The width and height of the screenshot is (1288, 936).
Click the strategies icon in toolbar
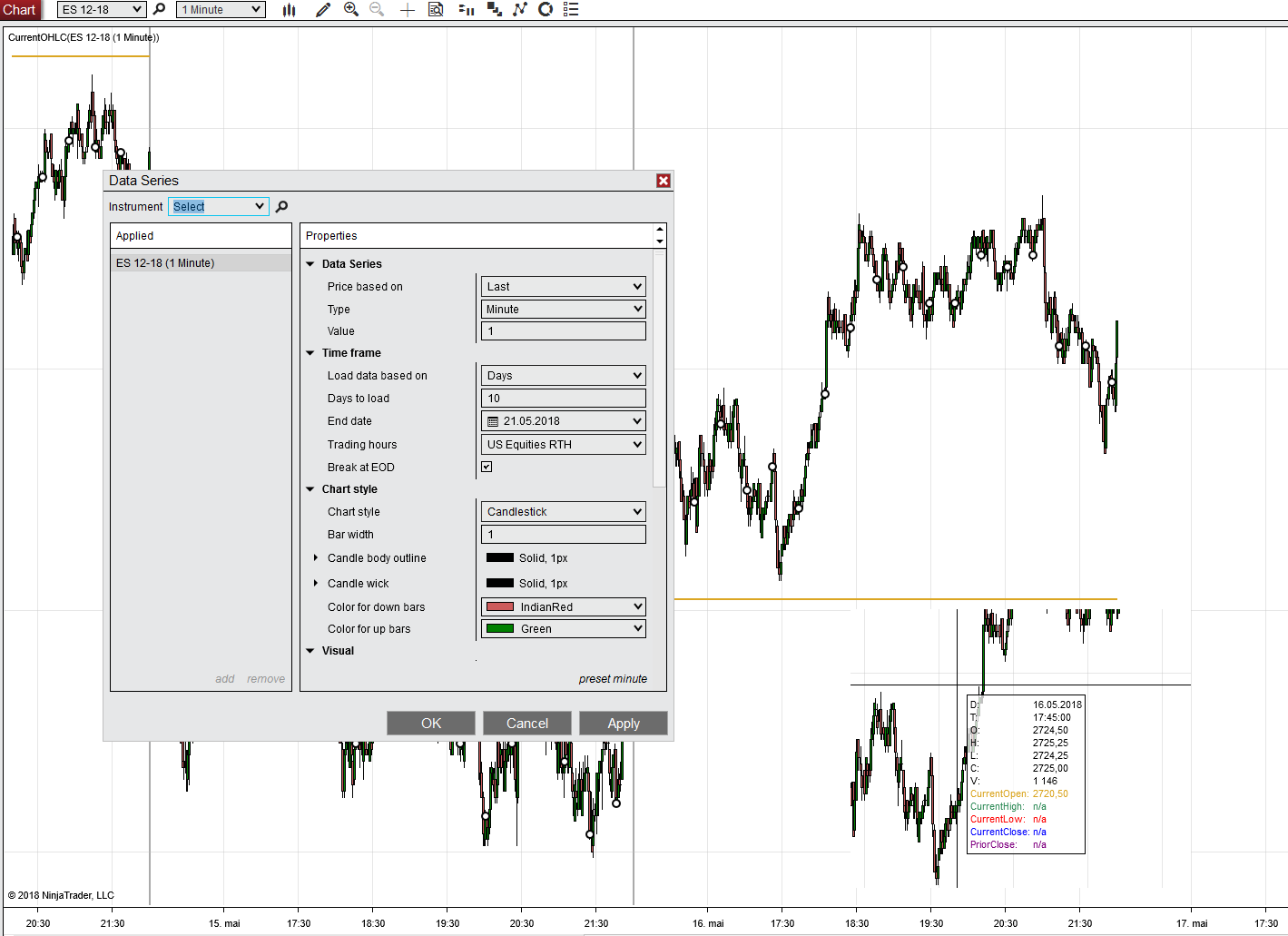point(546,10)
